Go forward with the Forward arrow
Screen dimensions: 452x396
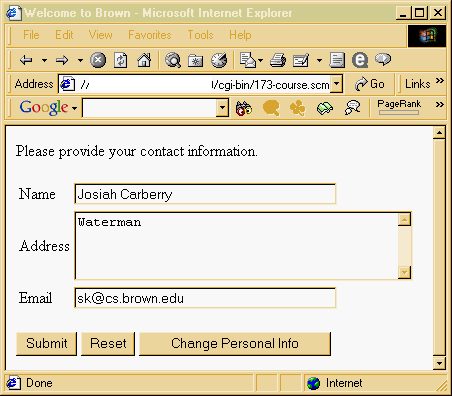pos(62,60)
